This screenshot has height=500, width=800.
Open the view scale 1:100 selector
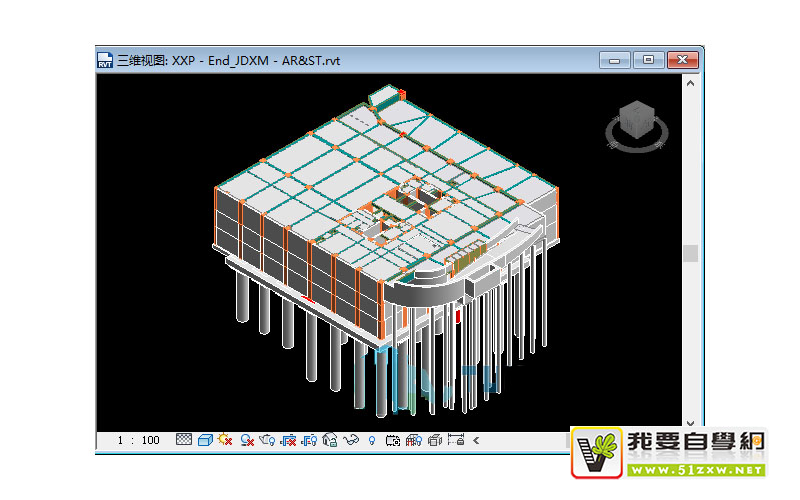pos(138,440)
